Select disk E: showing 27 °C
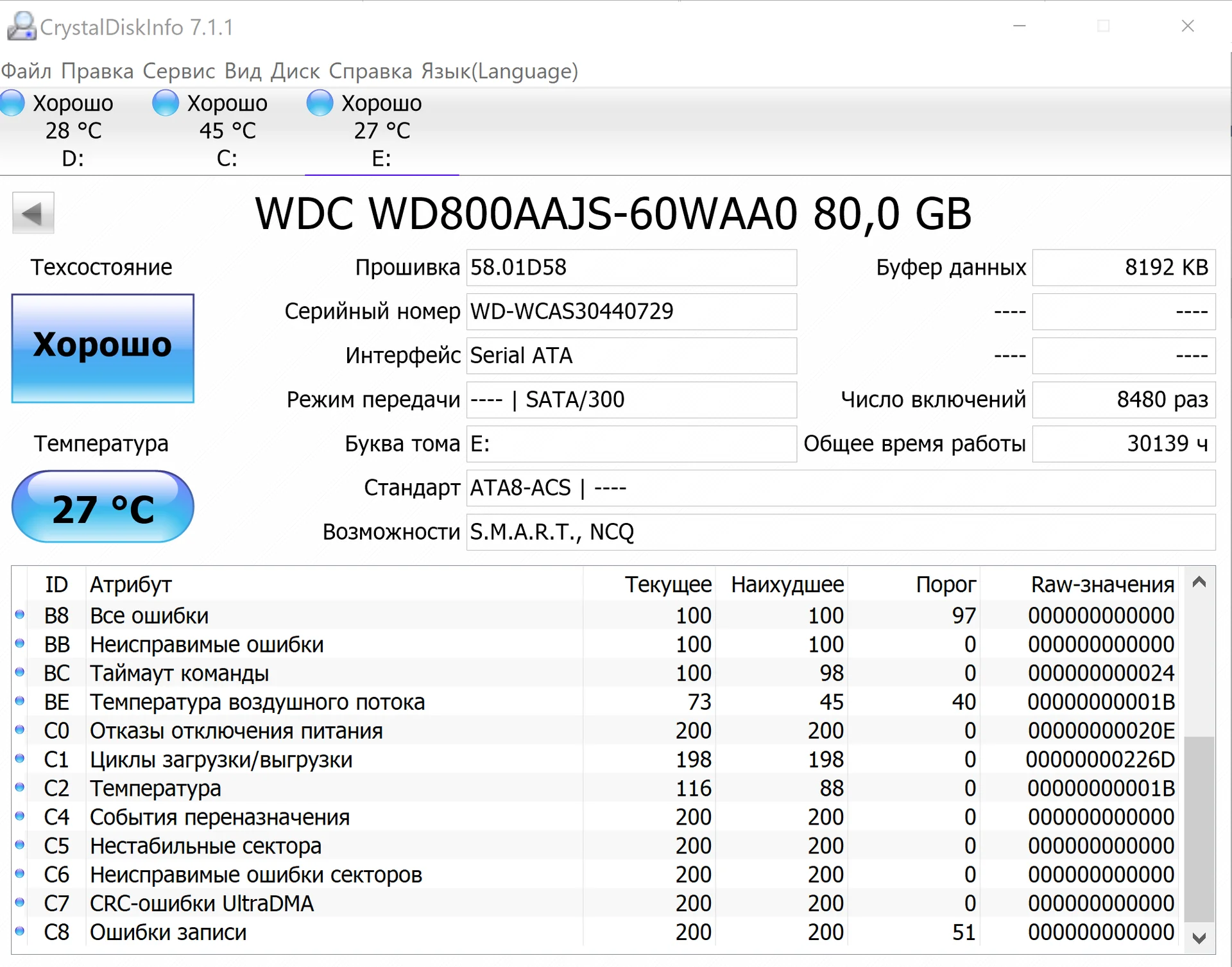The image size is (1232, 967). [382, 131]
